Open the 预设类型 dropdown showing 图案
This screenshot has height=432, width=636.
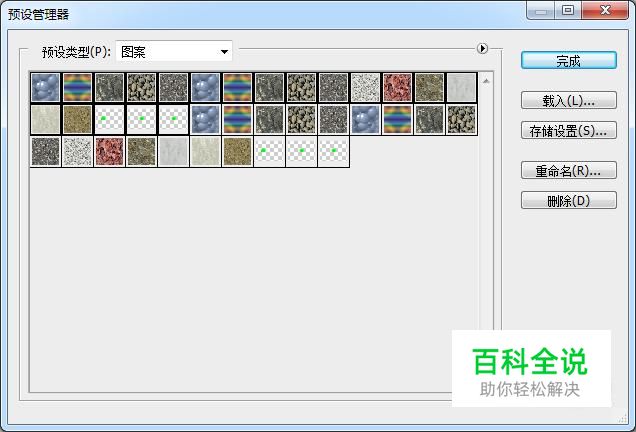click(x=174, y=52)
